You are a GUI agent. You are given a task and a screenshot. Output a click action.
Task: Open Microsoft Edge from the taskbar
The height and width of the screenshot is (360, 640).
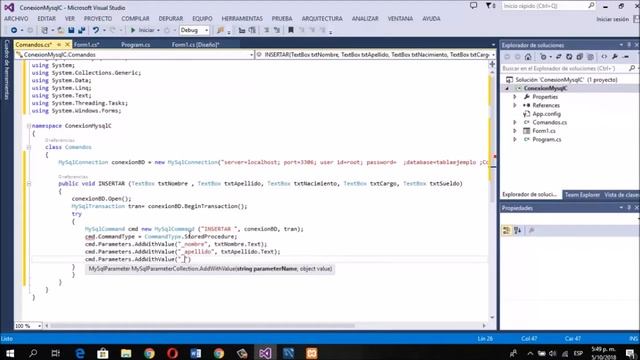80,353
